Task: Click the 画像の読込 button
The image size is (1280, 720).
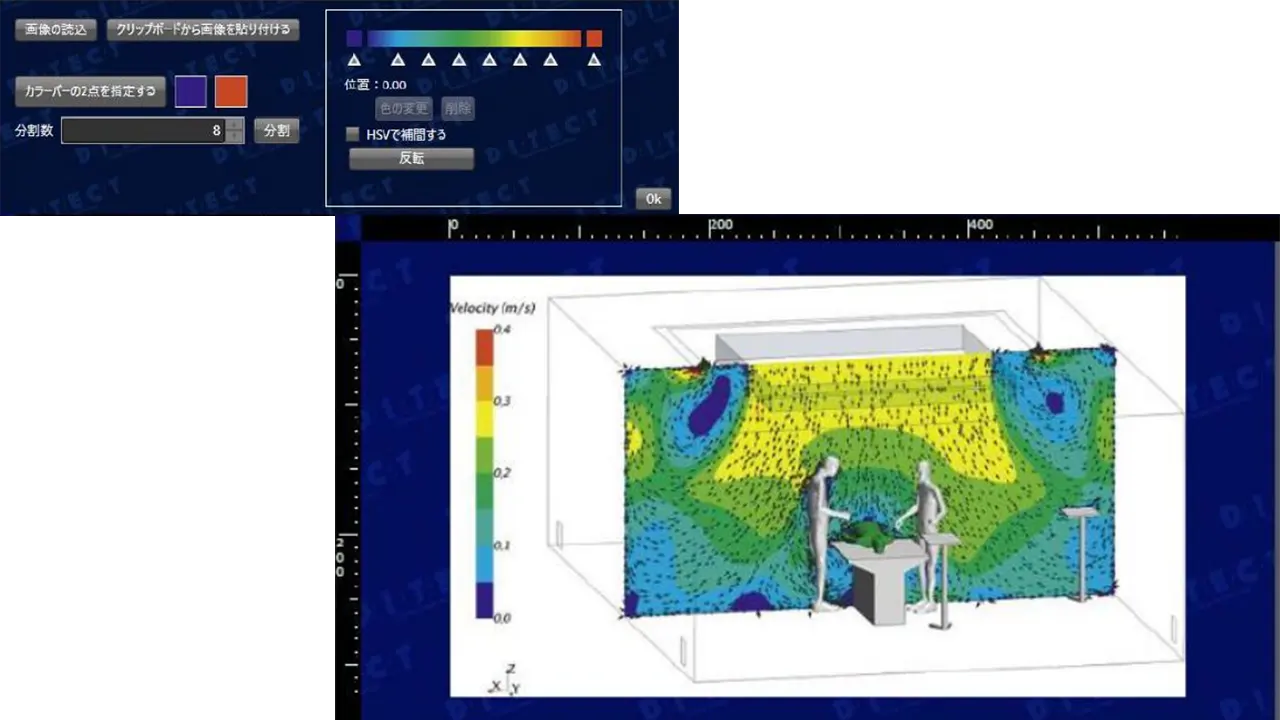Action: [x=56, y=30]
